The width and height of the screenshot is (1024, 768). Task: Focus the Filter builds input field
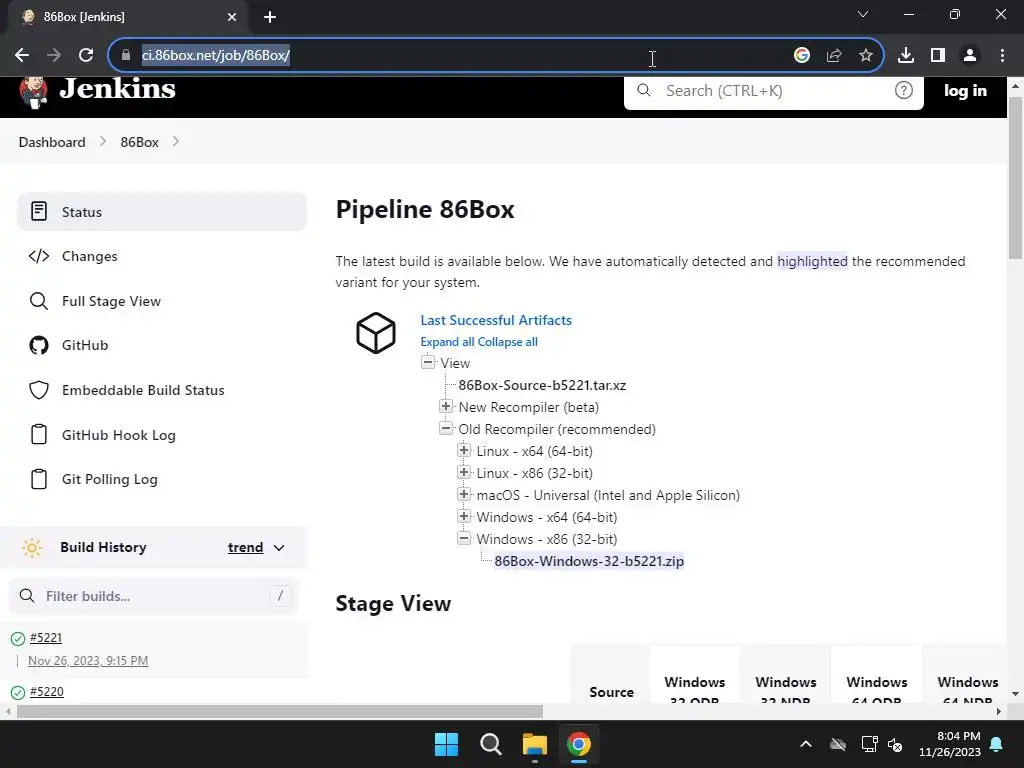pyautogui.click(x=153, y=596)
